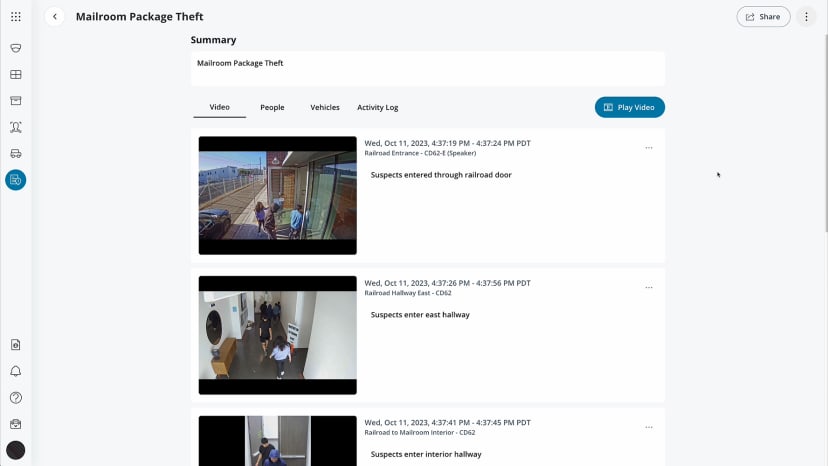Click 'Railroad Hallway East - CD62' camera label

point(408,293)
